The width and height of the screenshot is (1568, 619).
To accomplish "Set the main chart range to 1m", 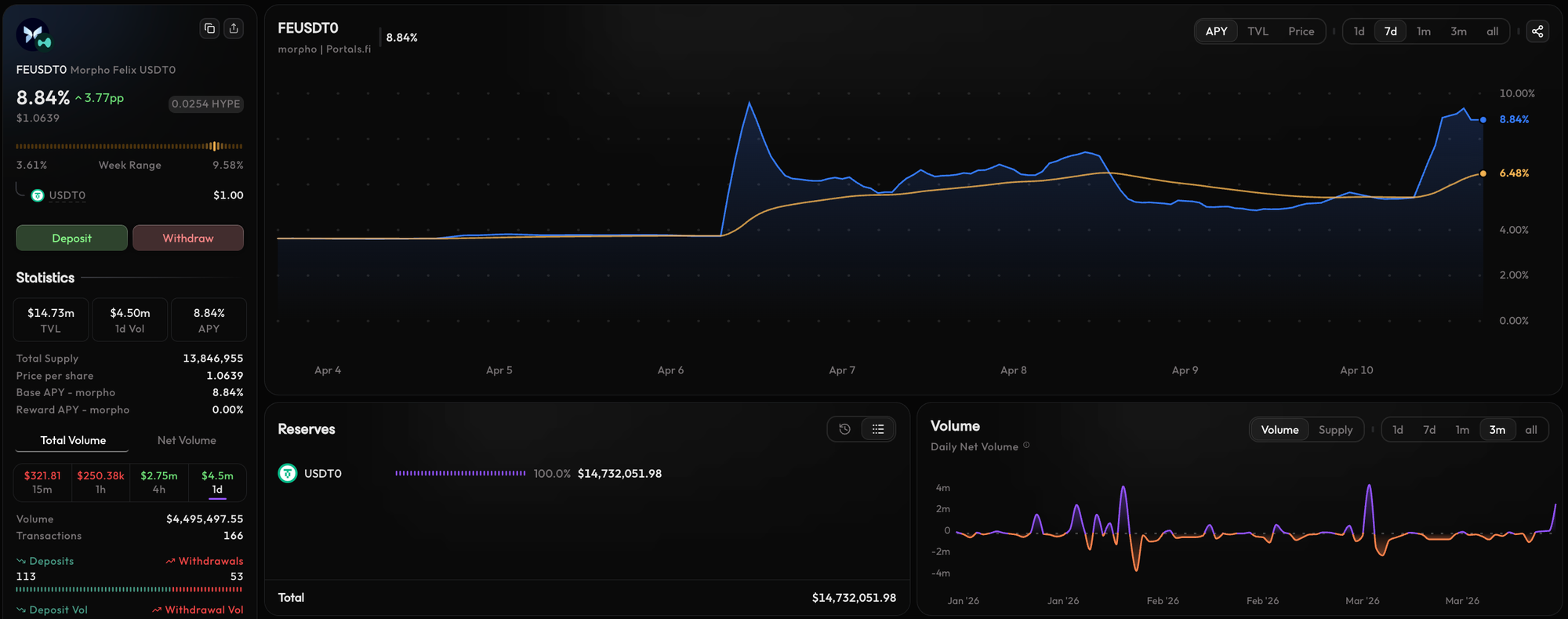I will click(1424, 31).
